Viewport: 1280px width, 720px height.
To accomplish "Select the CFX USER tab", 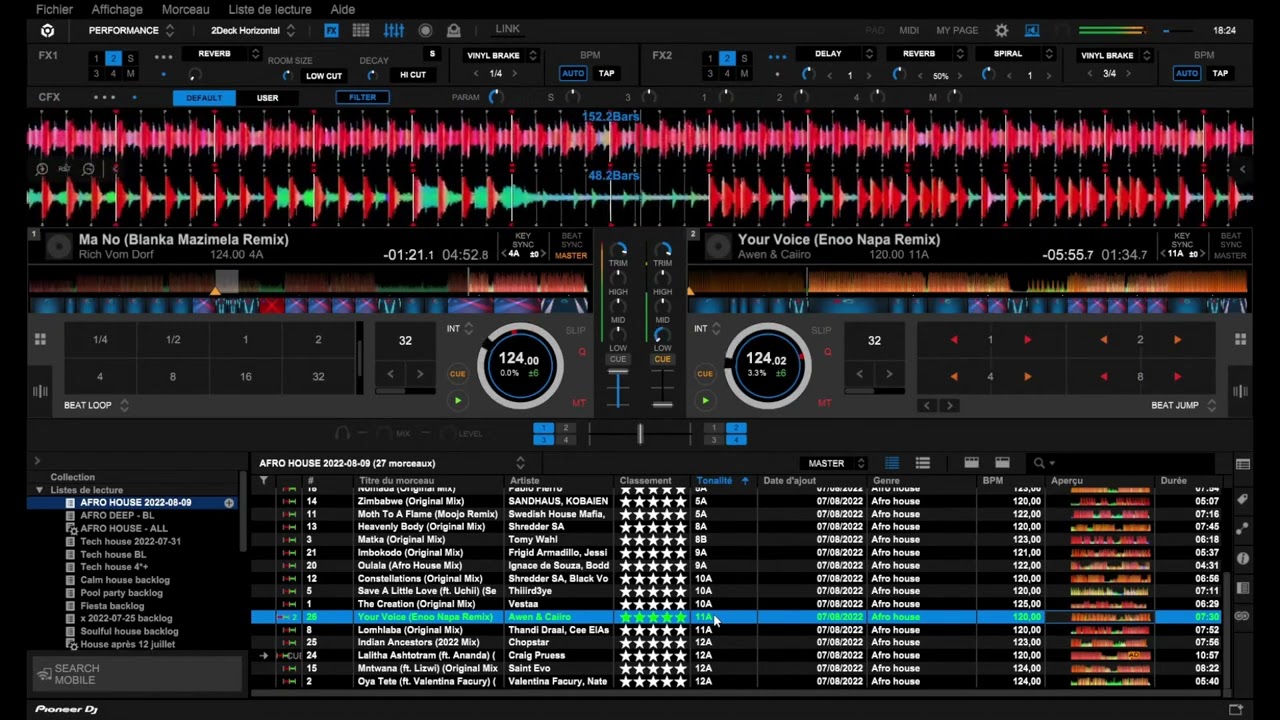I will pos(267,98).
